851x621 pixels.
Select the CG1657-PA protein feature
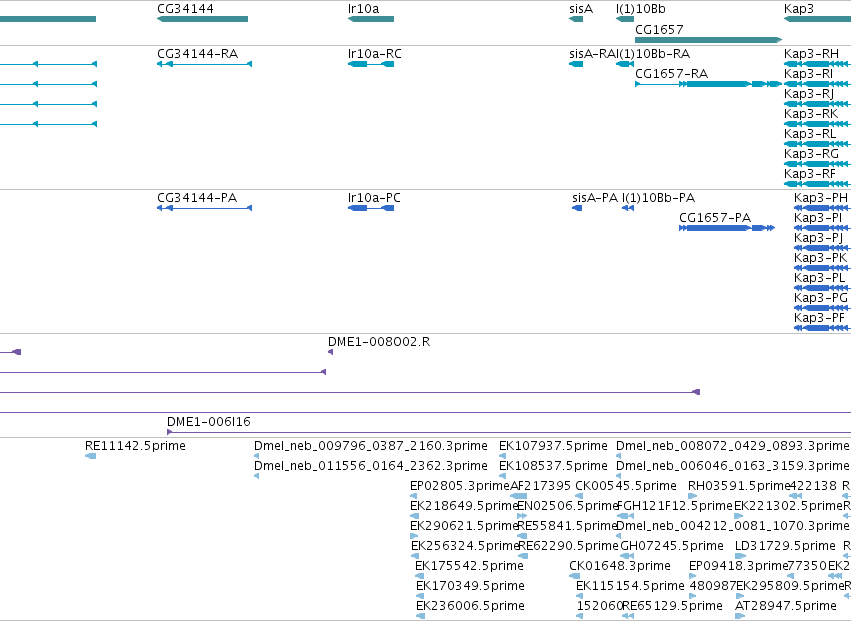pos(727,228)
